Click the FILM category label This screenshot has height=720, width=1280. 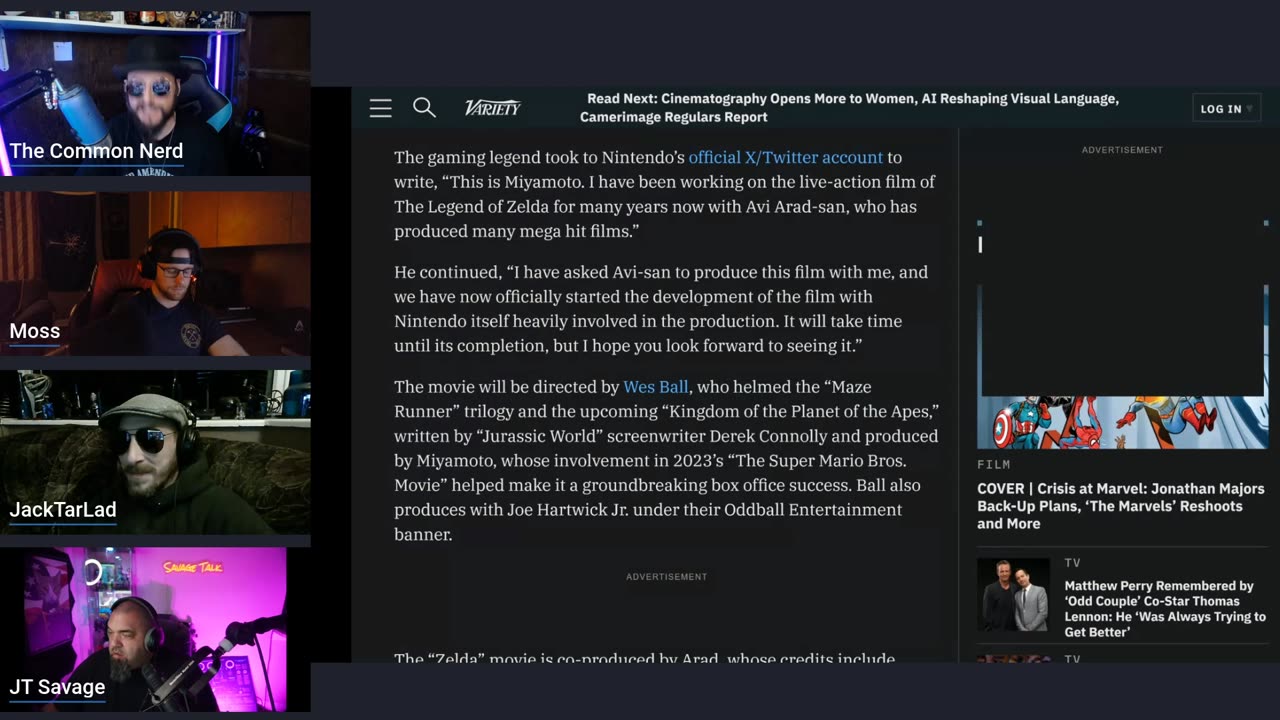point(993,464)
